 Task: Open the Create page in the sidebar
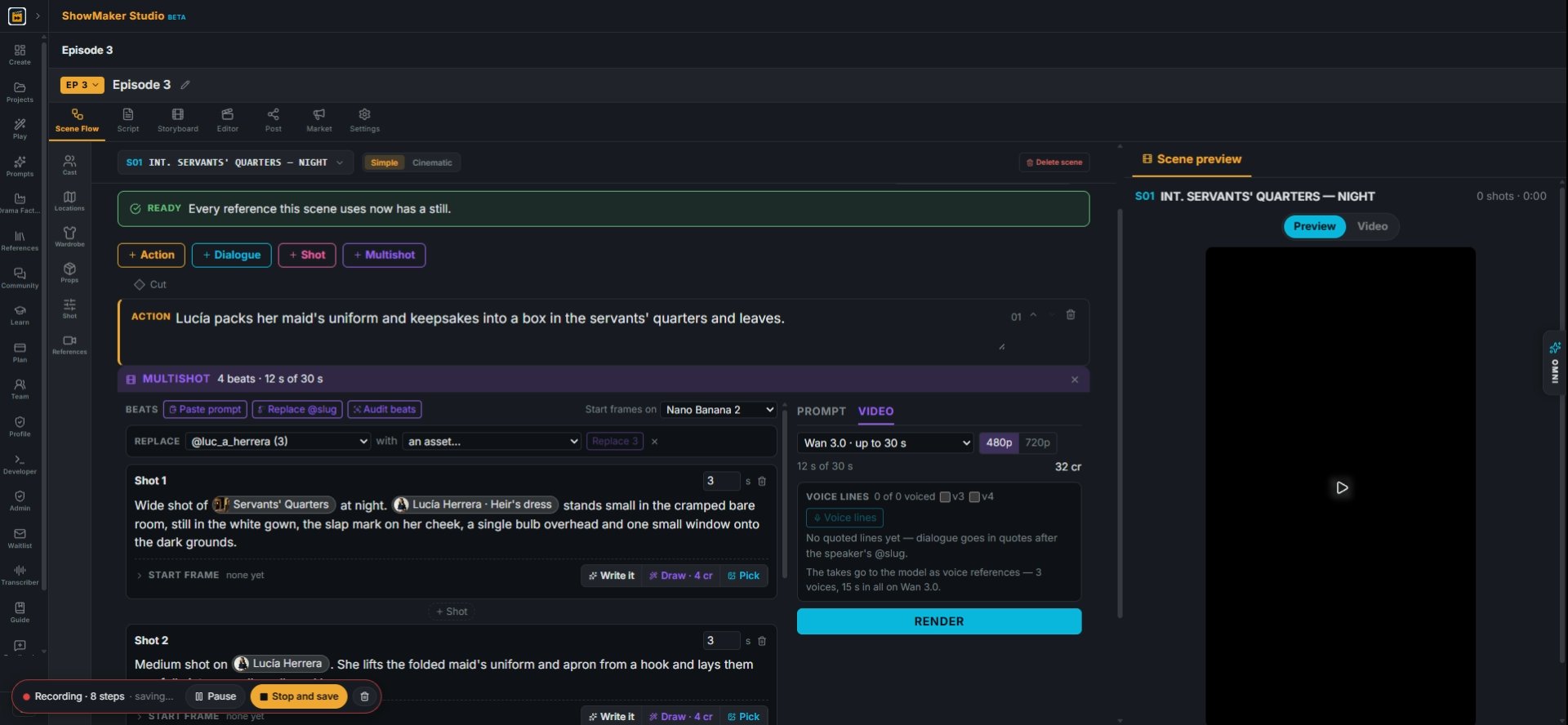[x=20, y=55]
